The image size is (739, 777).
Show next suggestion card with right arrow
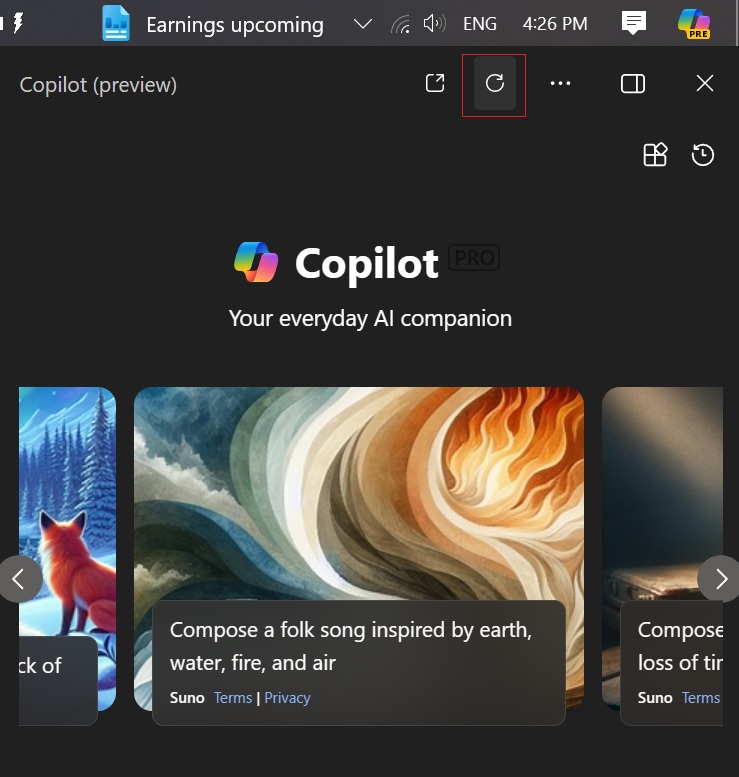tap(720, 579)
